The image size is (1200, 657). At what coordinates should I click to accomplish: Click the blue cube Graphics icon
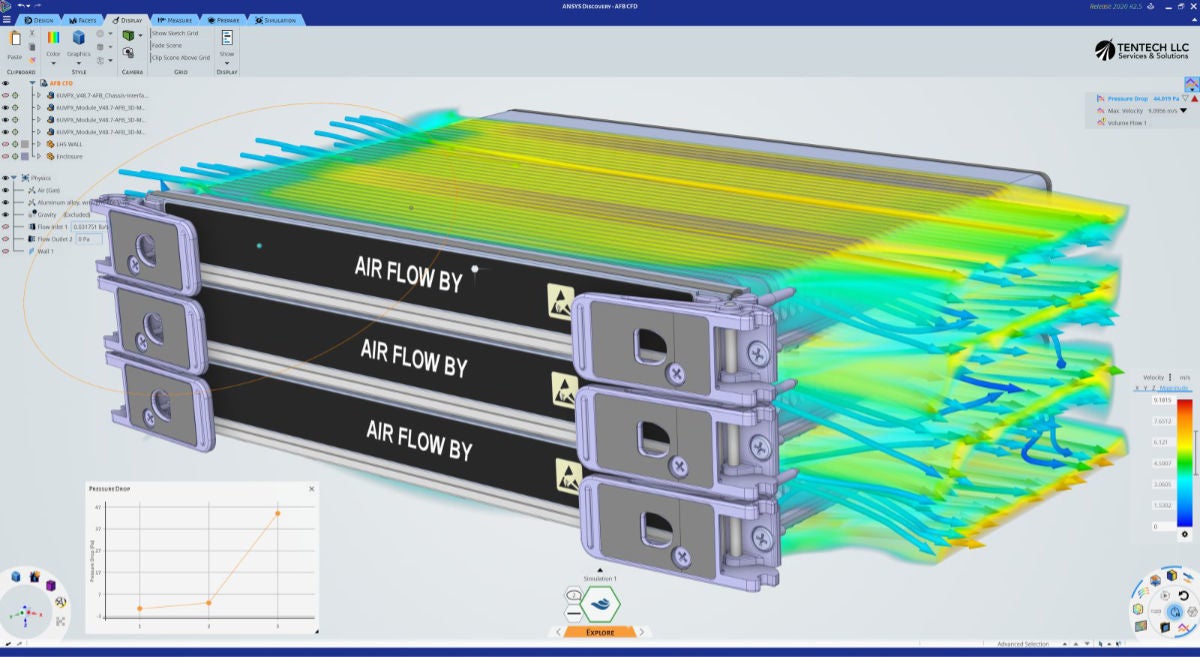[x=79, y=37]
